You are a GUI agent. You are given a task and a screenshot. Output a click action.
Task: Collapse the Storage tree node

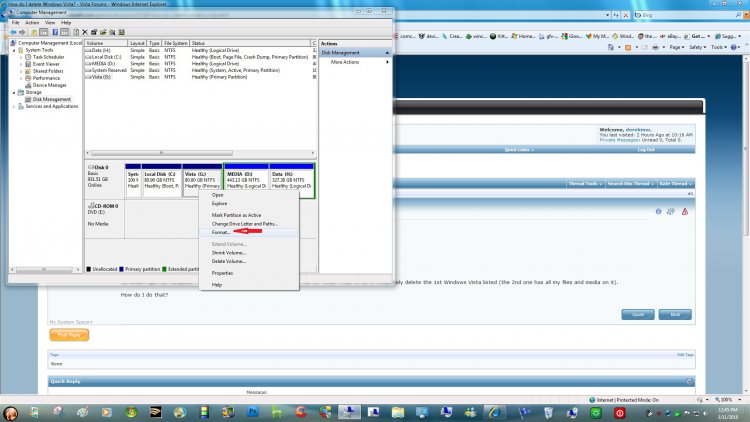coord(14,92)
